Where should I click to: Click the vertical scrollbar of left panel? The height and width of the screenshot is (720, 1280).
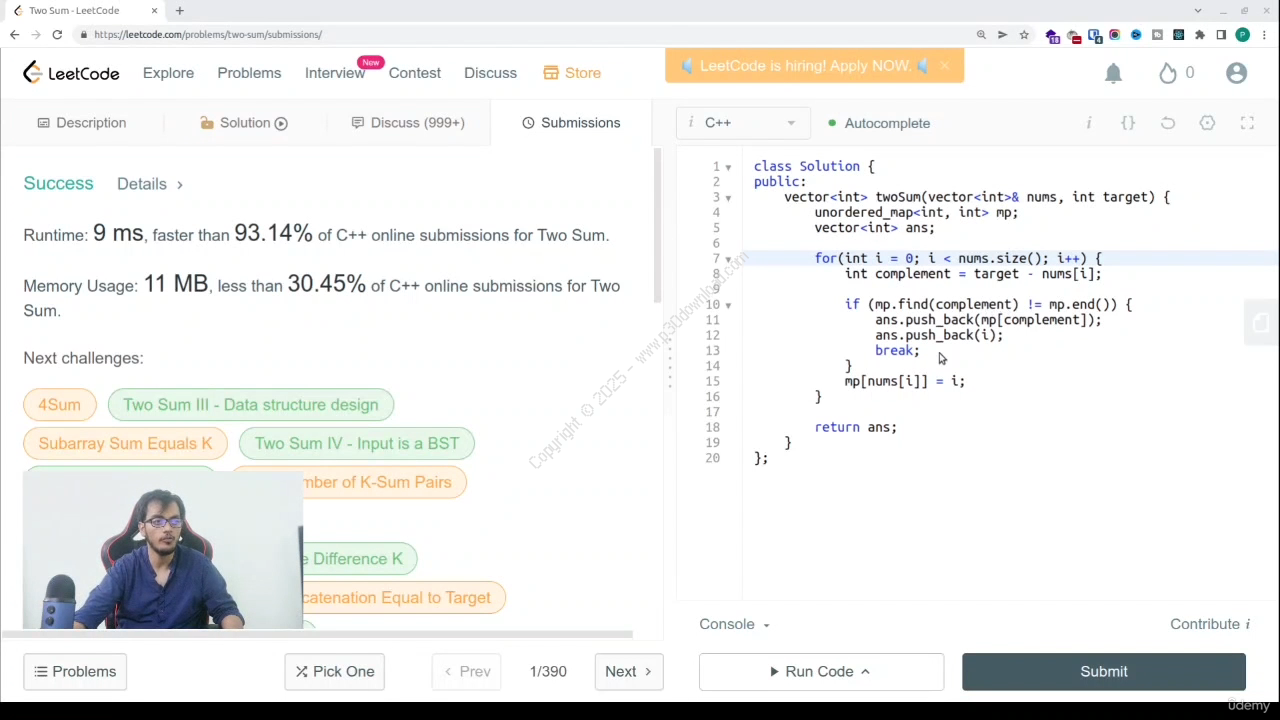[657, 225]
